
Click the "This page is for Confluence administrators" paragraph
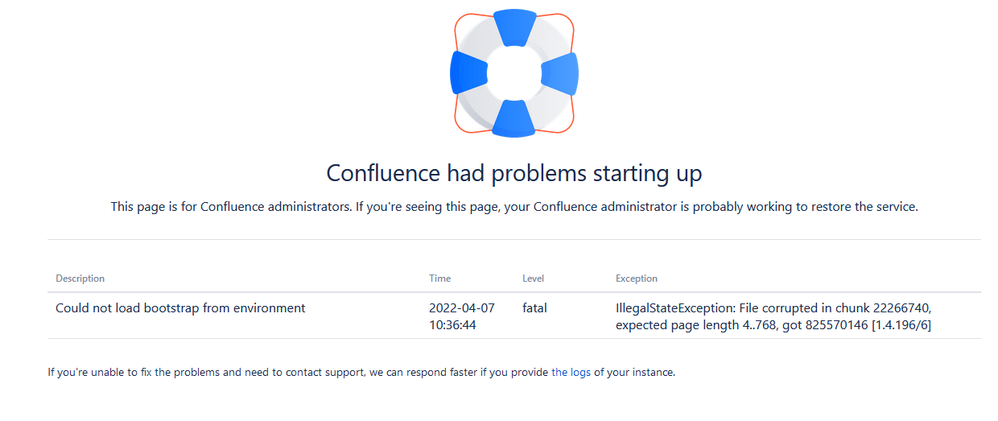[514, 207]
